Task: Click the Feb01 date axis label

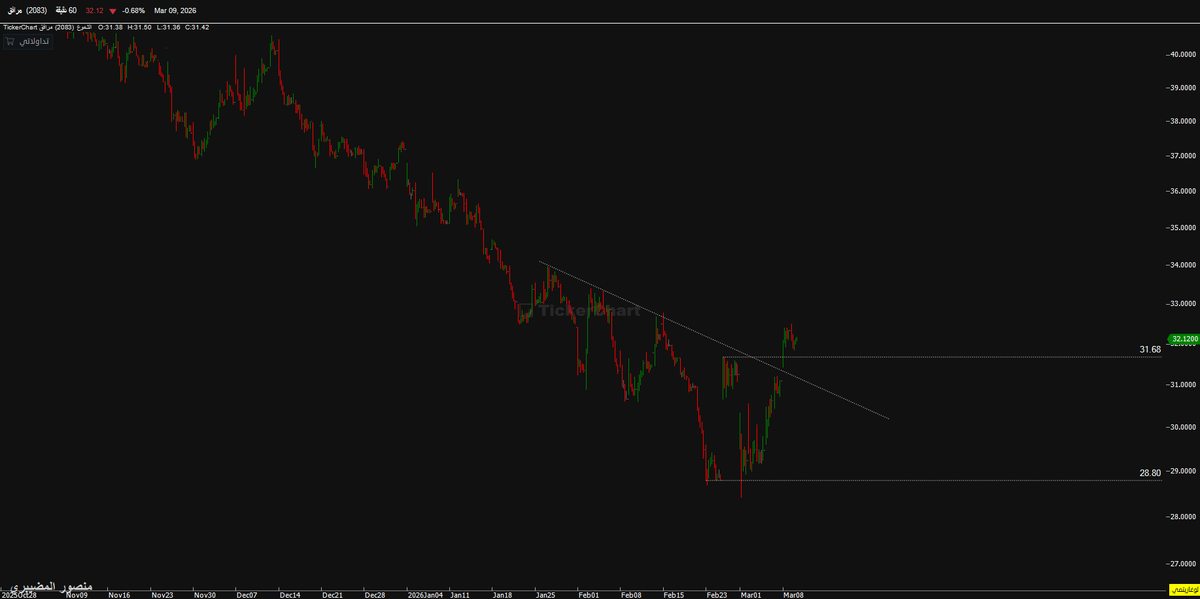Action: (x=589, y=594)
